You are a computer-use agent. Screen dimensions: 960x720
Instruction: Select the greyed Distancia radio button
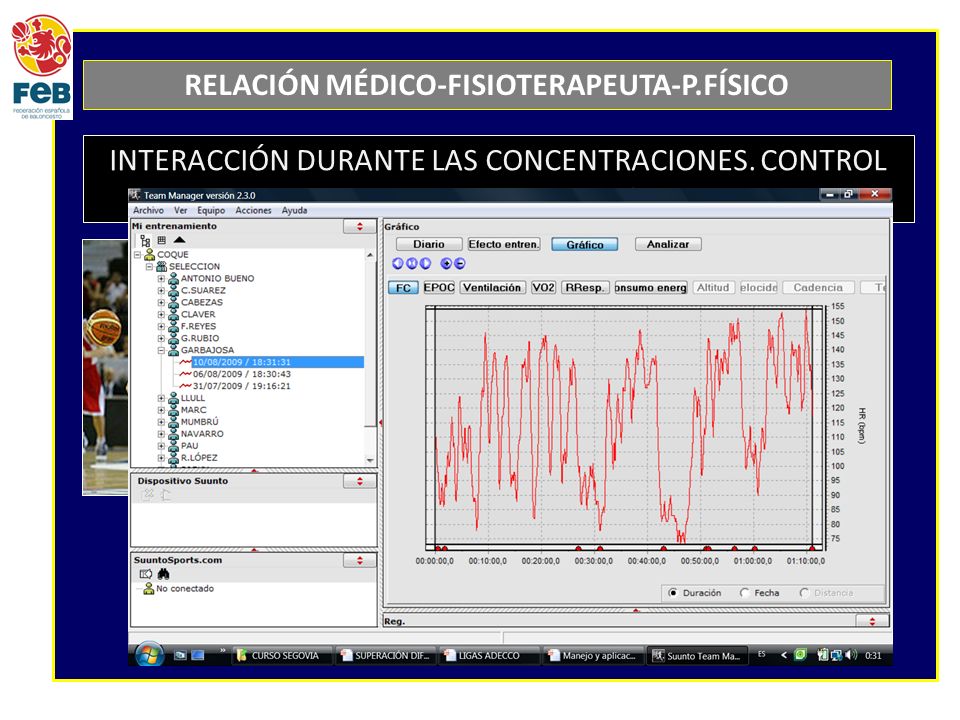[x=804, y=593]
